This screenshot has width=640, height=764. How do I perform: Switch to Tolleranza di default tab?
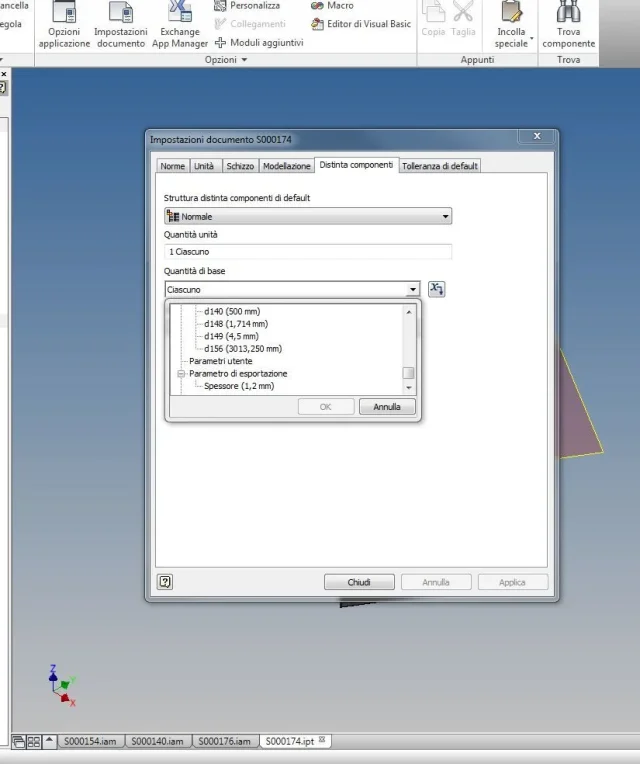(x=440, y=166)
